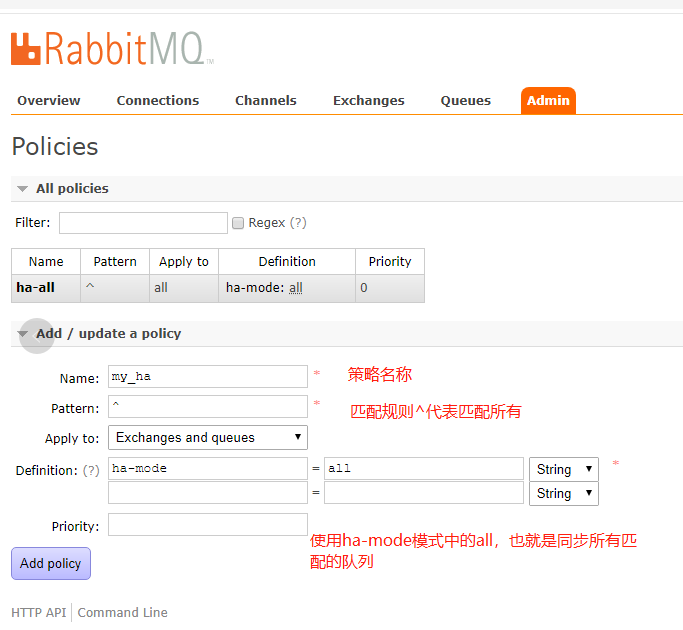Viewport: 683px width, 630px height.
Task: Open the Command Line link
Action: tap(122, 613)
